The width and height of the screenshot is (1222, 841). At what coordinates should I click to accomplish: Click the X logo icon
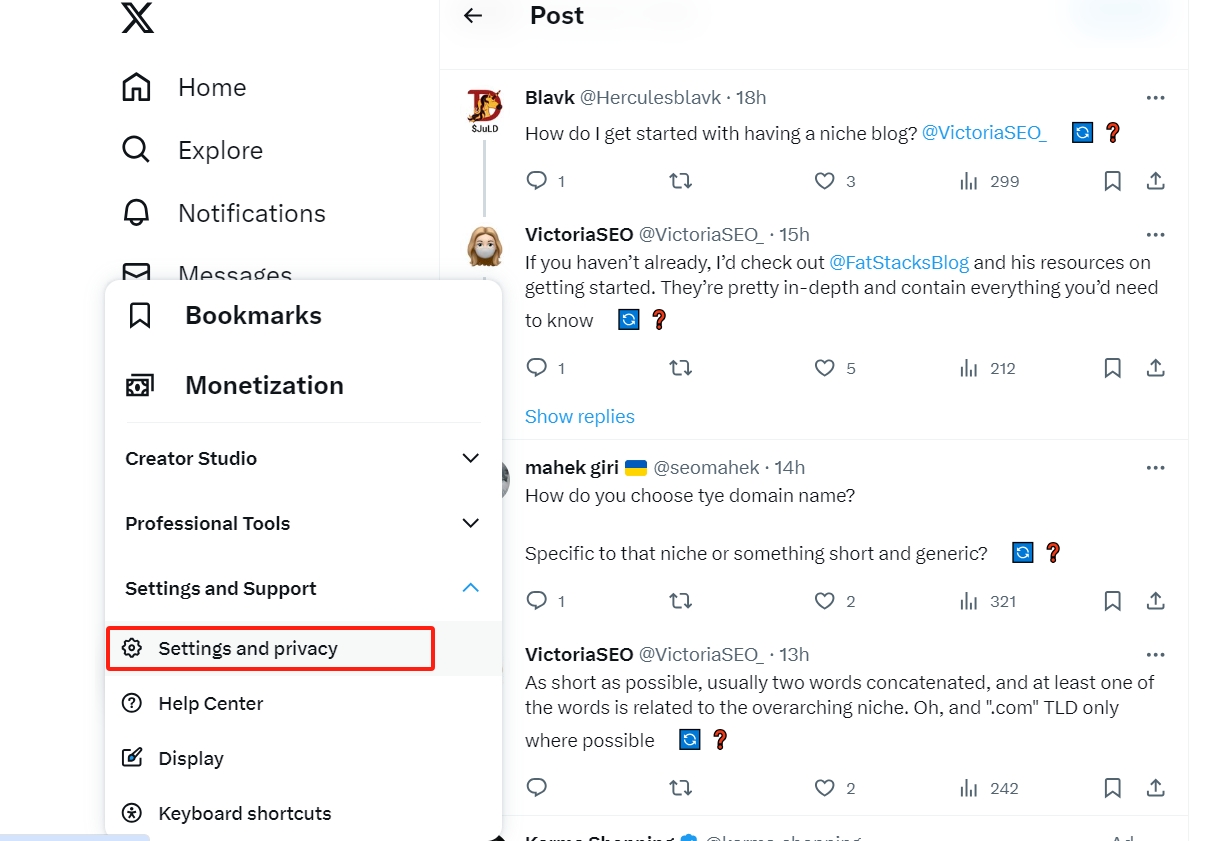(x=138, y=16)
